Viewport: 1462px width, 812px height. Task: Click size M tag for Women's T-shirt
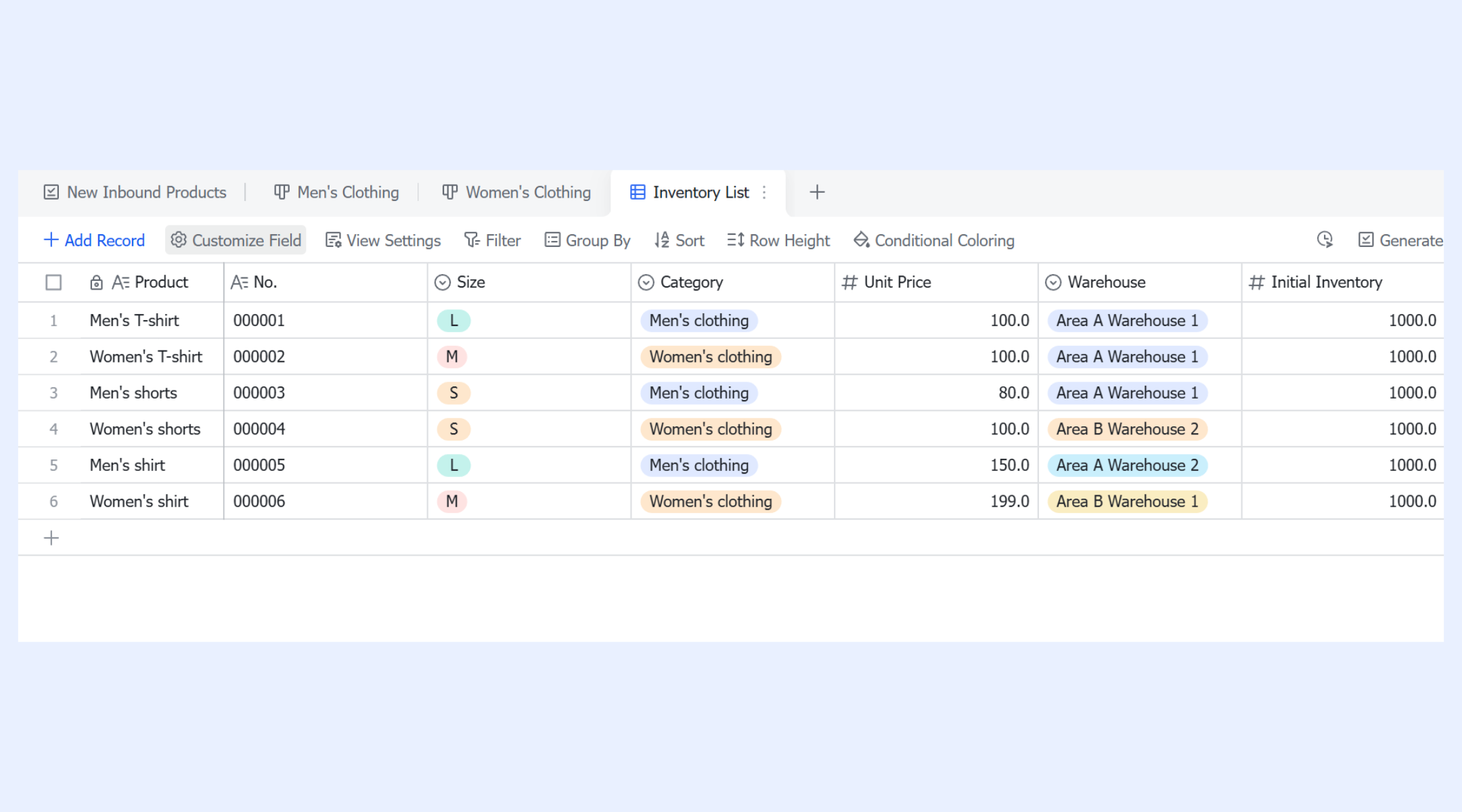pyautogui.click(x=452, y=357)
